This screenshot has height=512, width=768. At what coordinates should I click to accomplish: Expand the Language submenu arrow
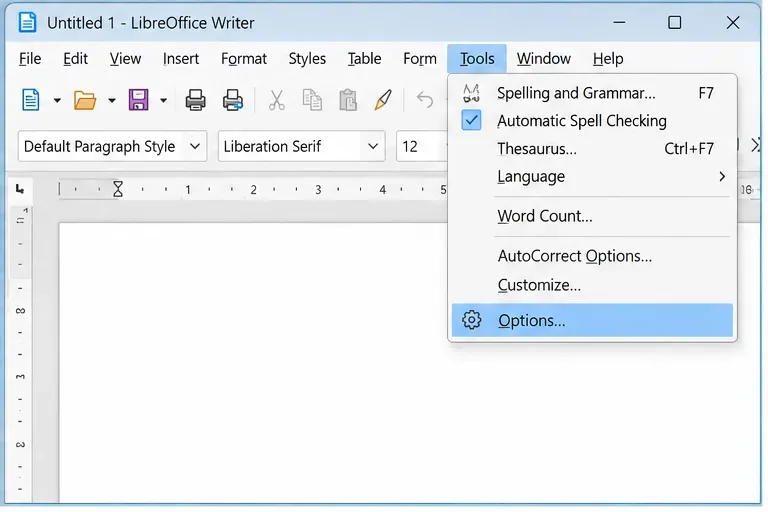pyautogui.click(x=722, y=176)
